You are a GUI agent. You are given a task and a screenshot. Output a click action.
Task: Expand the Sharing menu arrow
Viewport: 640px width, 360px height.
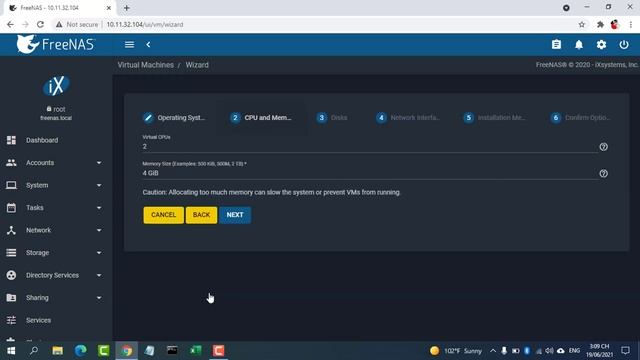point(99,298)
